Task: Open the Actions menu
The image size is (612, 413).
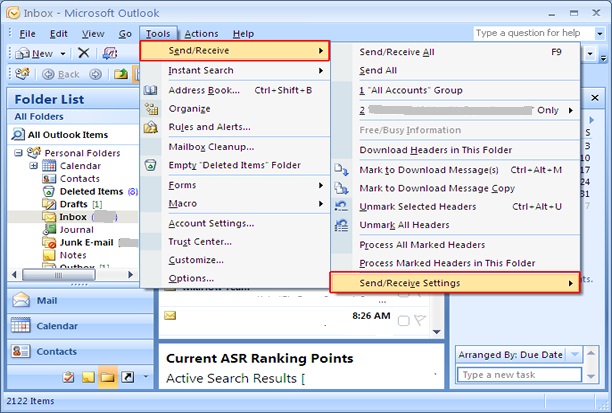Action: point(201,34)
